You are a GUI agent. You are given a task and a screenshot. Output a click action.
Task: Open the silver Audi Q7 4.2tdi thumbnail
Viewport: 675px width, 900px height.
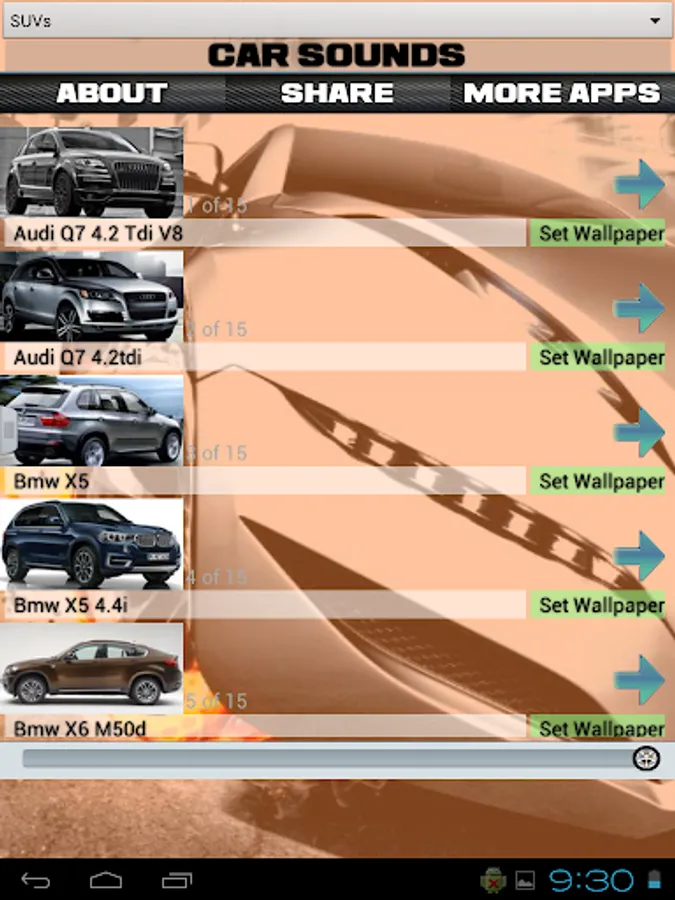pyautogui.click(x=92, y=296)
